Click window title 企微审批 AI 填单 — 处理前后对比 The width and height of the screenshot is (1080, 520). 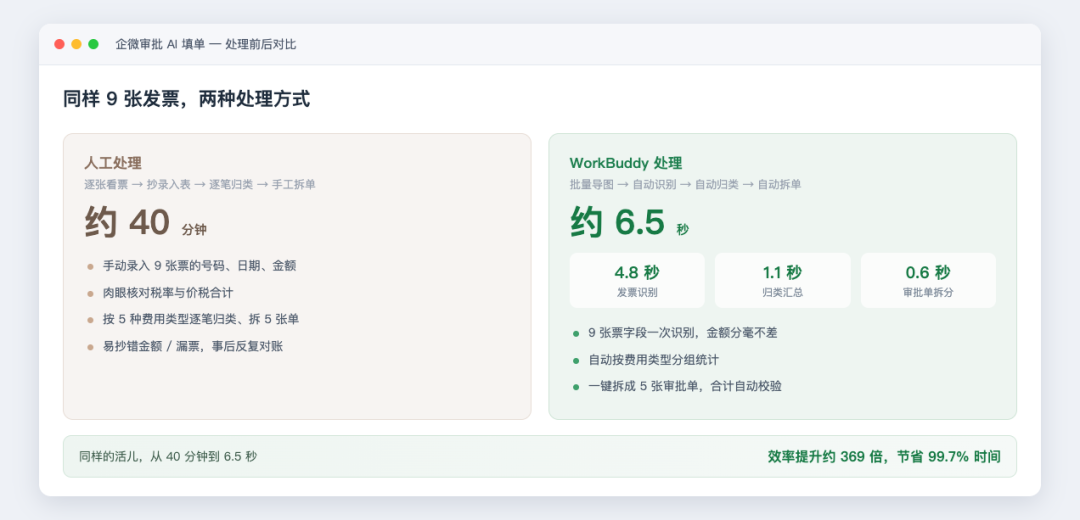206,44
